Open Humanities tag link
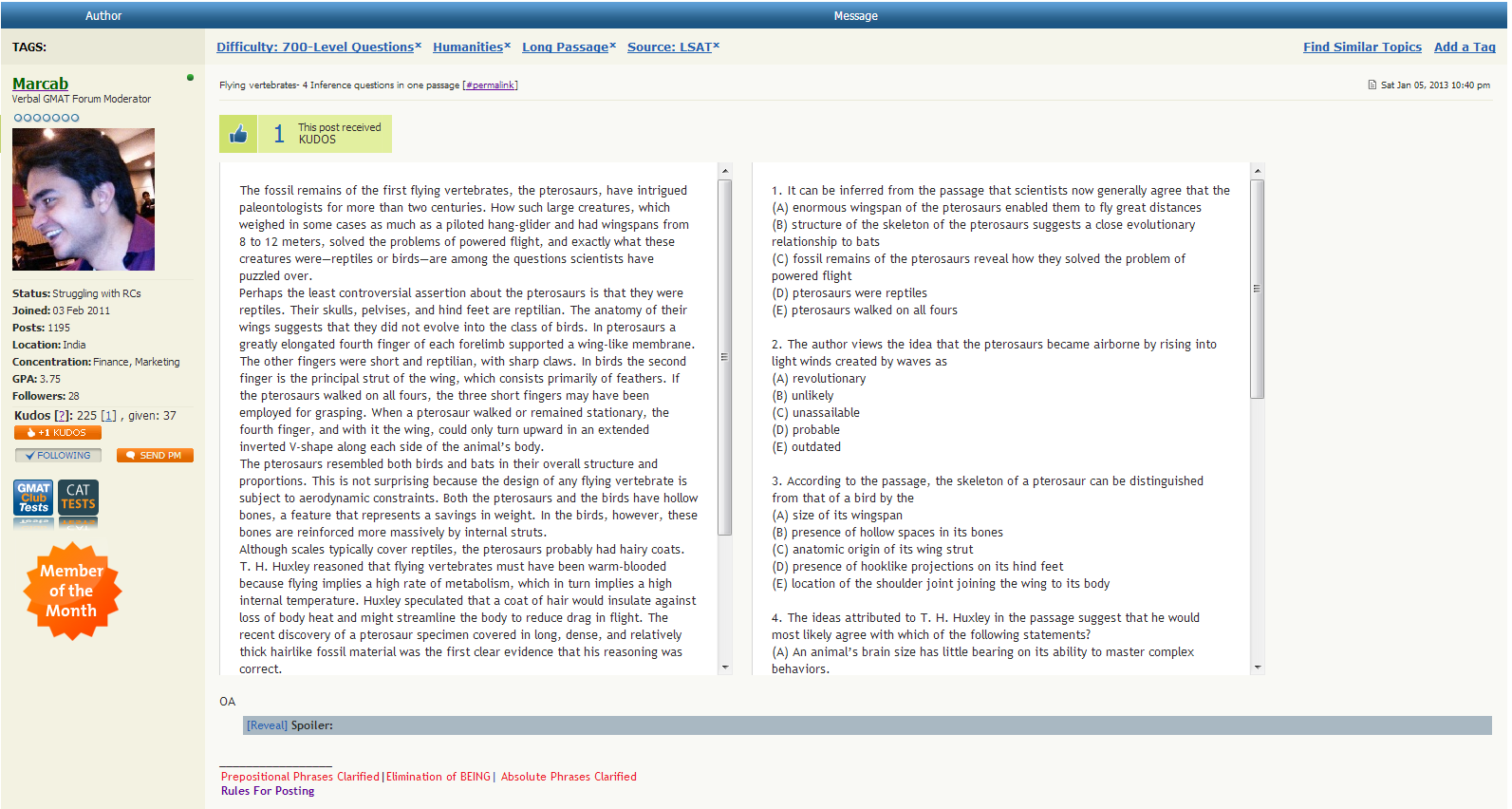This screenshot has height=809, width=1512. [x=468, y=47]
